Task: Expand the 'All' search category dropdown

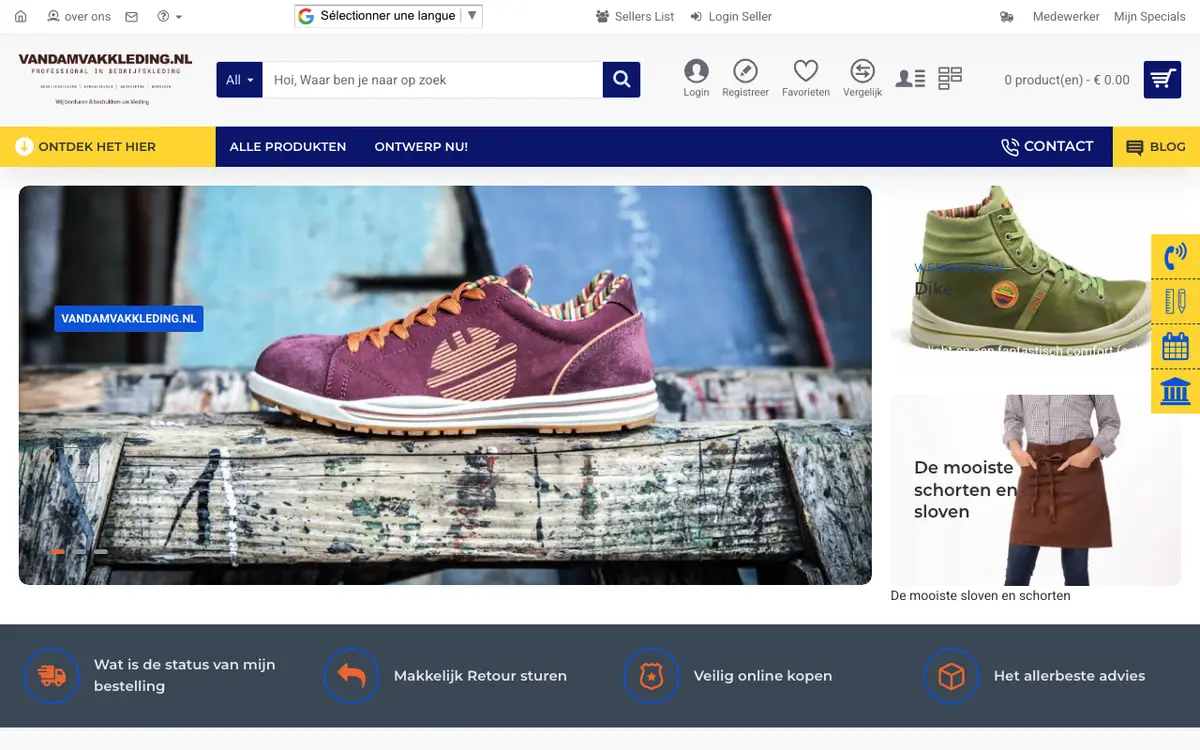Action: point(240,80)
